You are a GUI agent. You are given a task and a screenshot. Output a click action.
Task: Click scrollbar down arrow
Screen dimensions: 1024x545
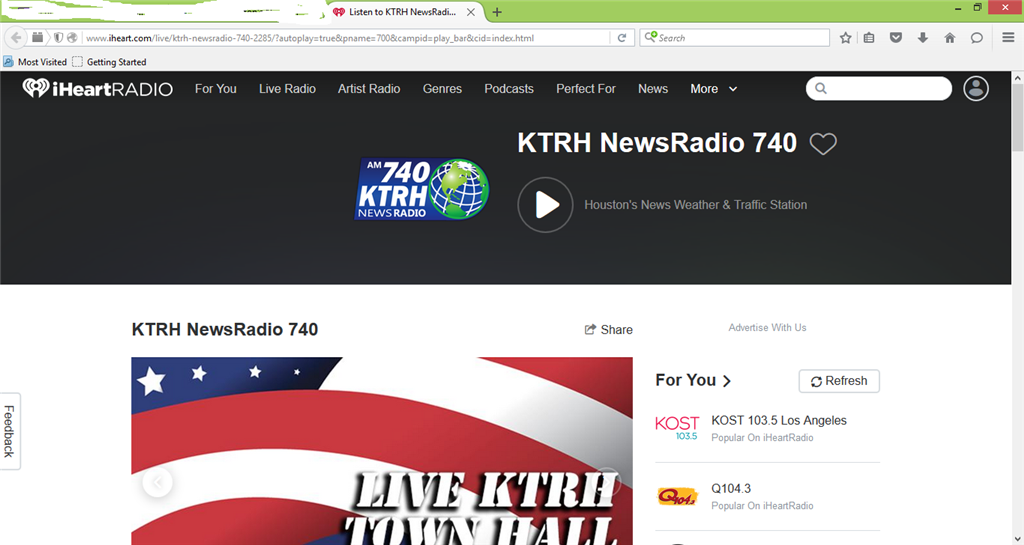tap(1017, 538)
